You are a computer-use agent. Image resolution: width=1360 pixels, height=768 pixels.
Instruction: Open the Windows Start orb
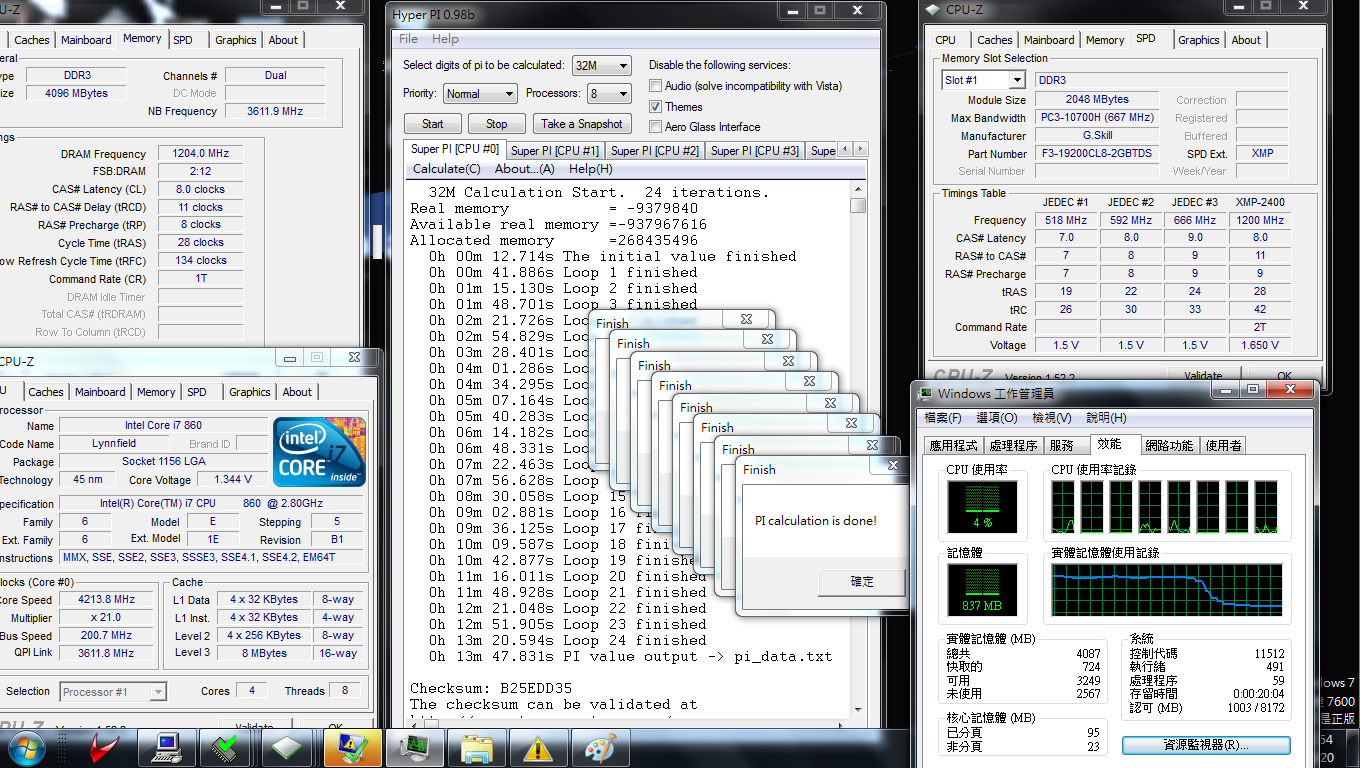click(x=26, y=747)
